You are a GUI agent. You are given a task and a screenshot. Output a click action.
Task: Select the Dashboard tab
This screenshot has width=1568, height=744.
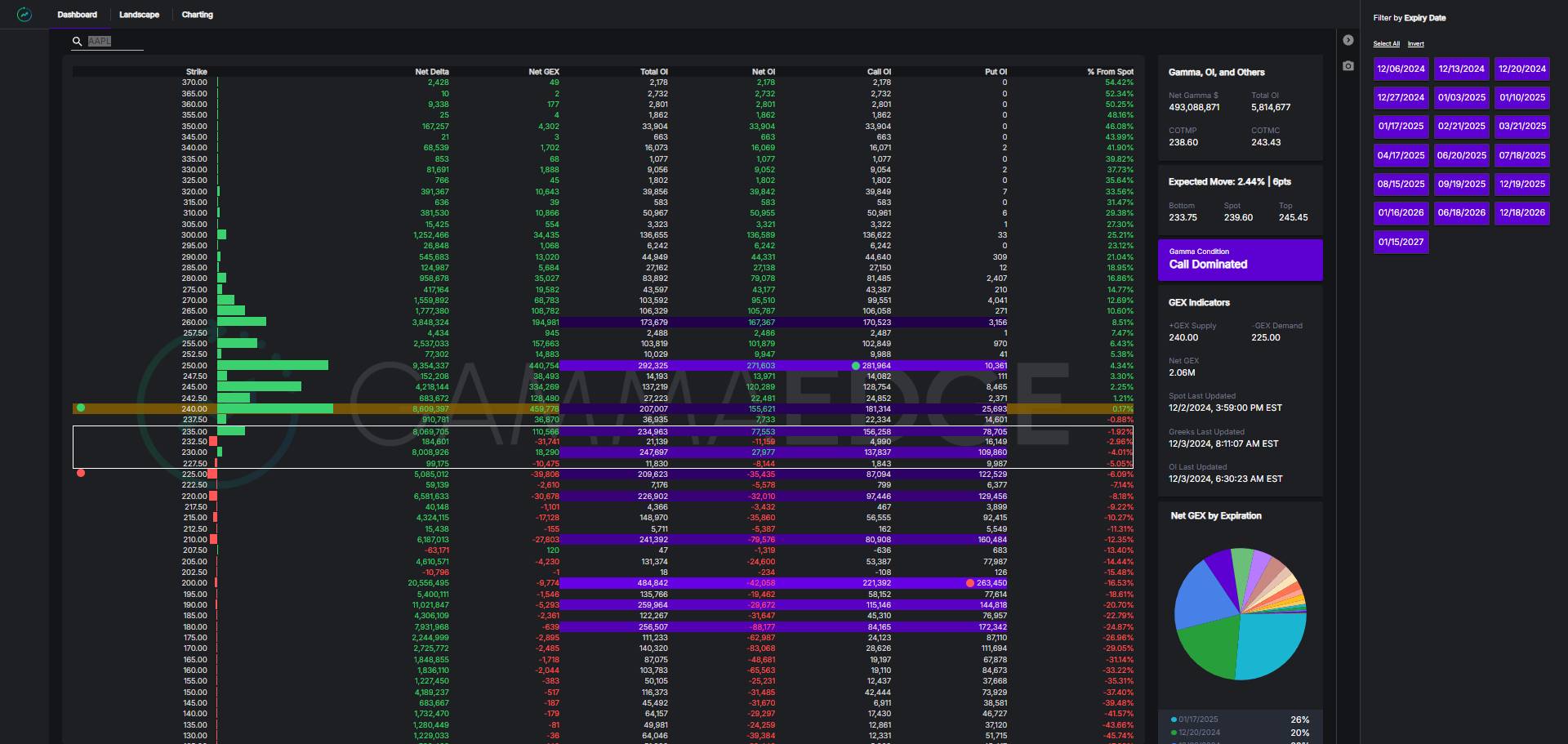tap(77, 15)
